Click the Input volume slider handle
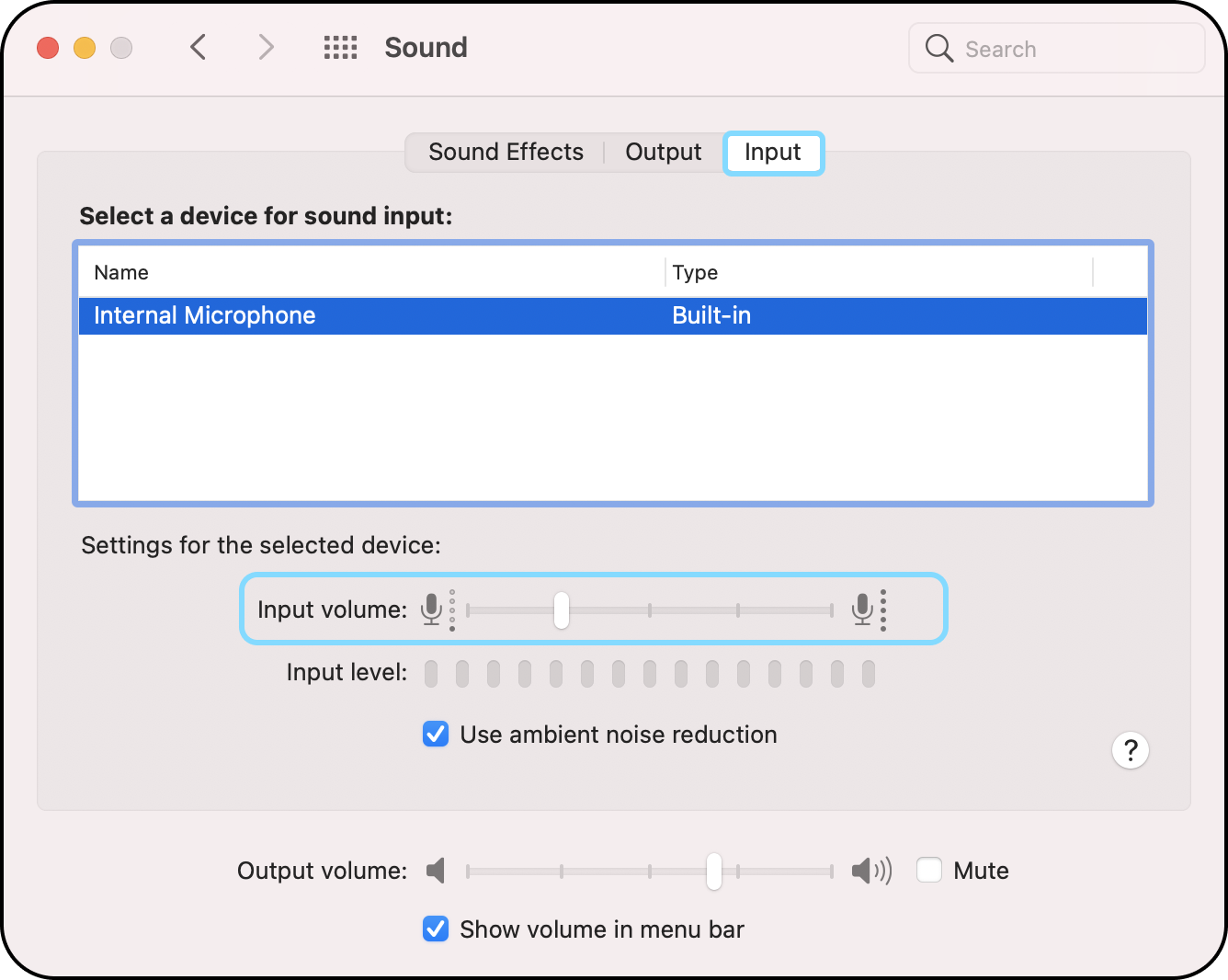Screen dimensions: 1228x980 (x=562, y=610)
